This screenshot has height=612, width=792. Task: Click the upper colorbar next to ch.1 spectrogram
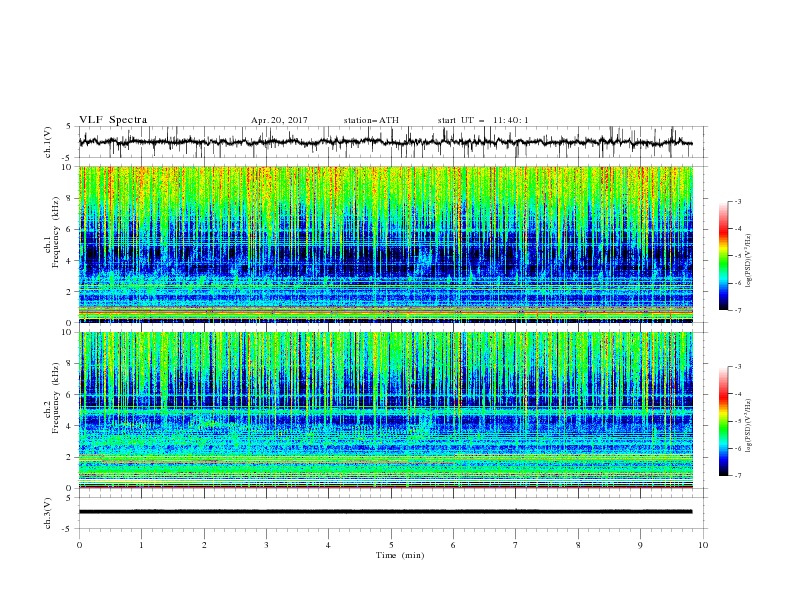pyautogui.click(x=724, y=255)
